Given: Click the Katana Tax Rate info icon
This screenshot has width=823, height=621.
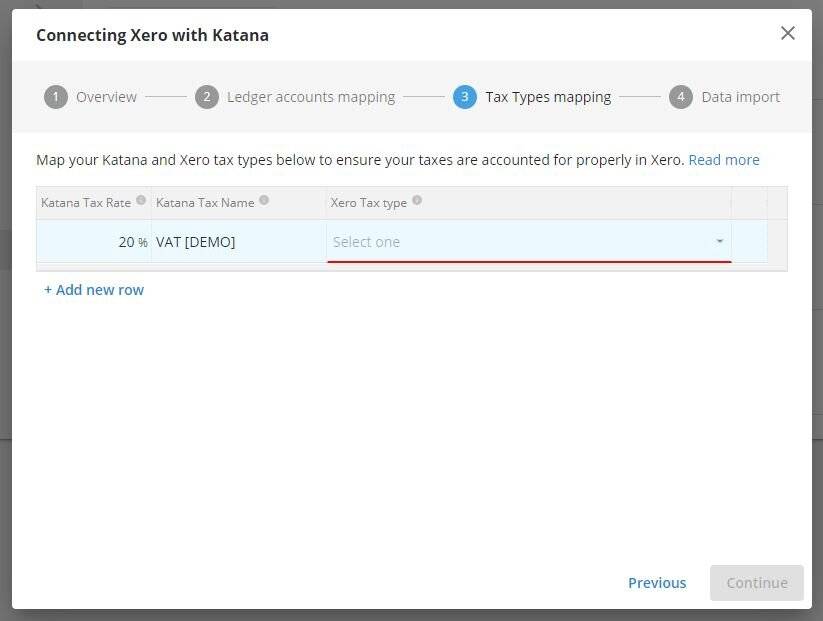Looking at the screenshot, I should [141, 200].
